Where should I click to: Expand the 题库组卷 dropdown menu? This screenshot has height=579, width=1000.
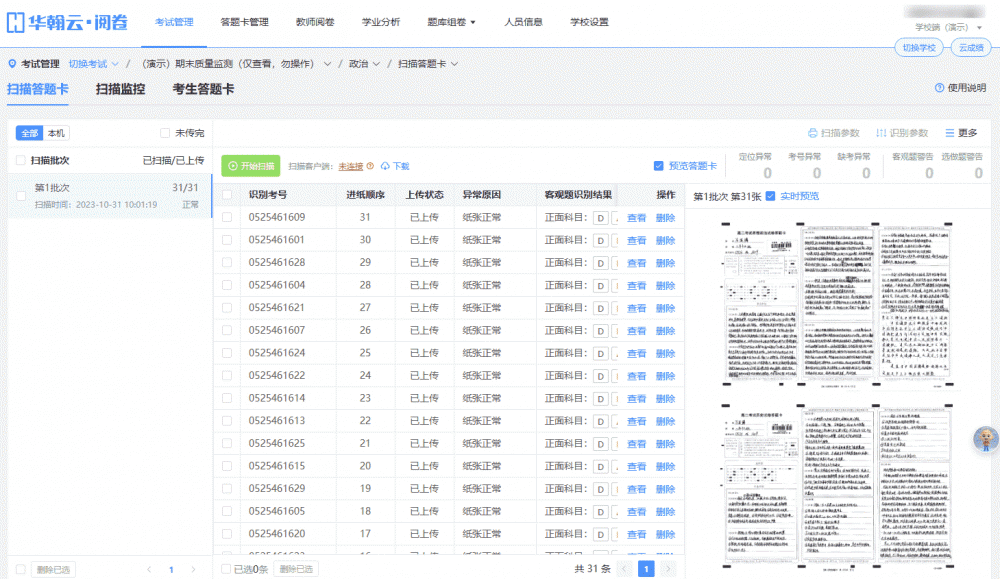click(x=450, y=22)
